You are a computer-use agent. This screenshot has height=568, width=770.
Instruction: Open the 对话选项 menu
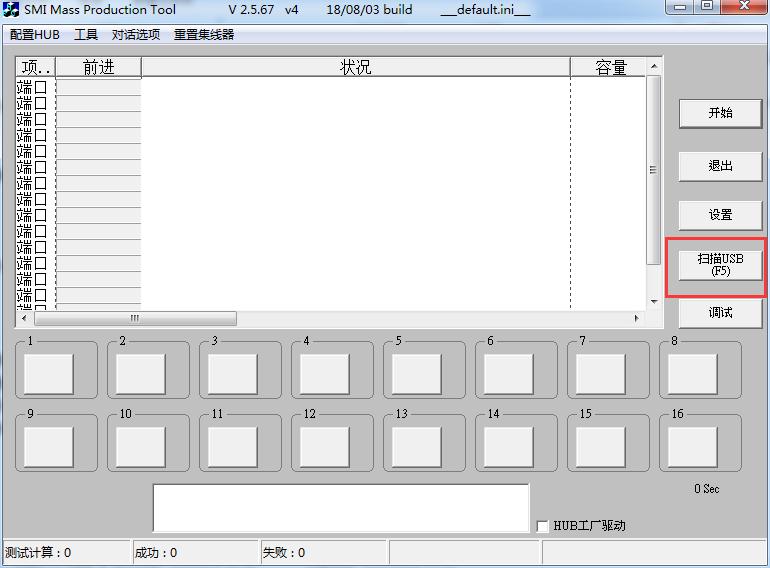[136, 35]
